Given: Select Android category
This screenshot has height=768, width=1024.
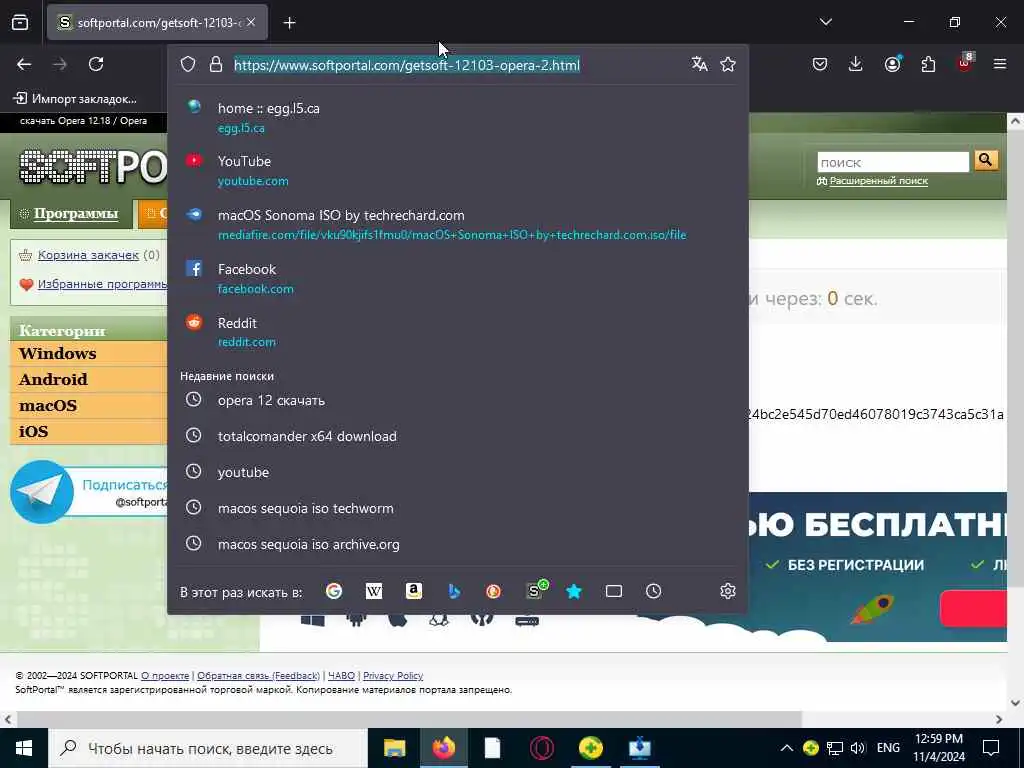Looking at the screenshot, I should coord(89,379).
